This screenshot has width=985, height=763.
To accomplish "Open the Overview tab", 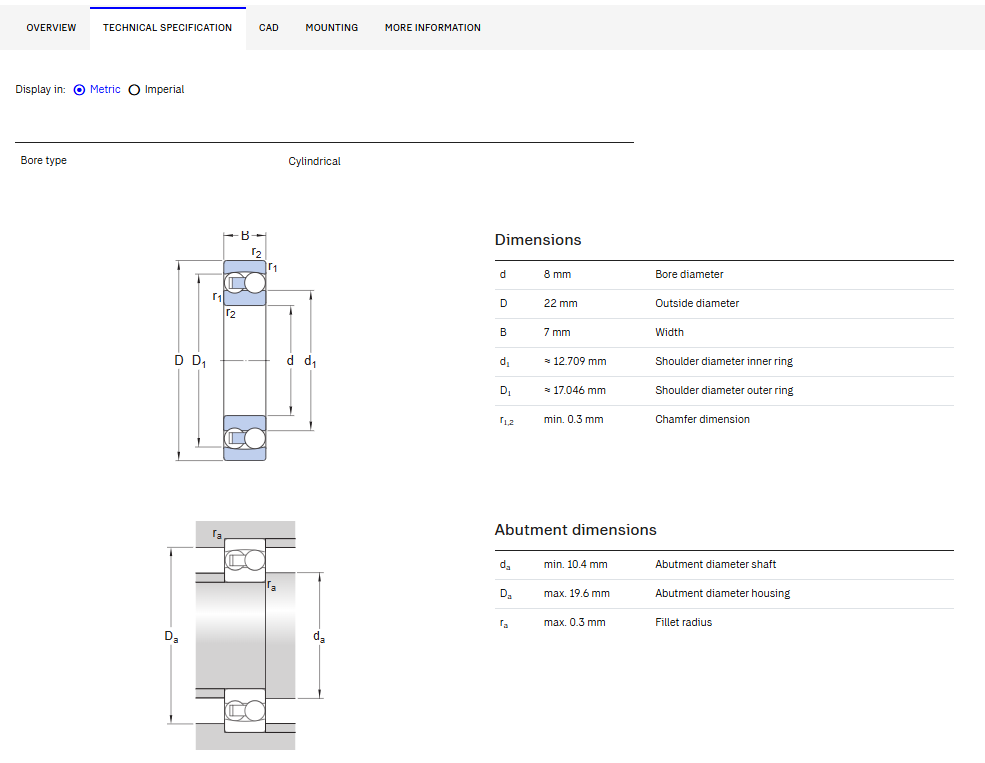I will (x=51, y=28).
